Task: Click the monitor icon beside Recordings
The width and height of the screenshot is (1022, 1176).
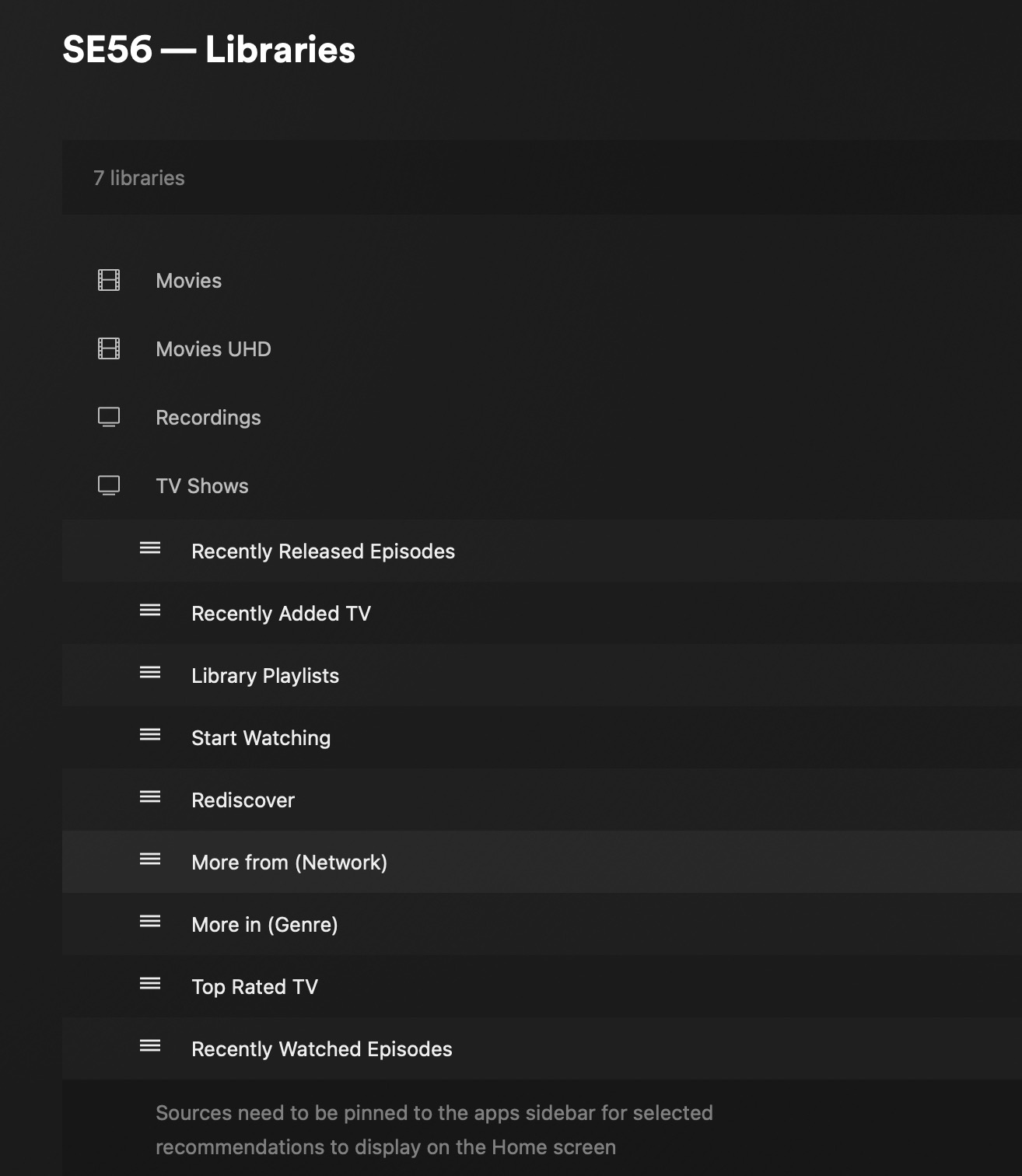Action: tap(109, 417)
